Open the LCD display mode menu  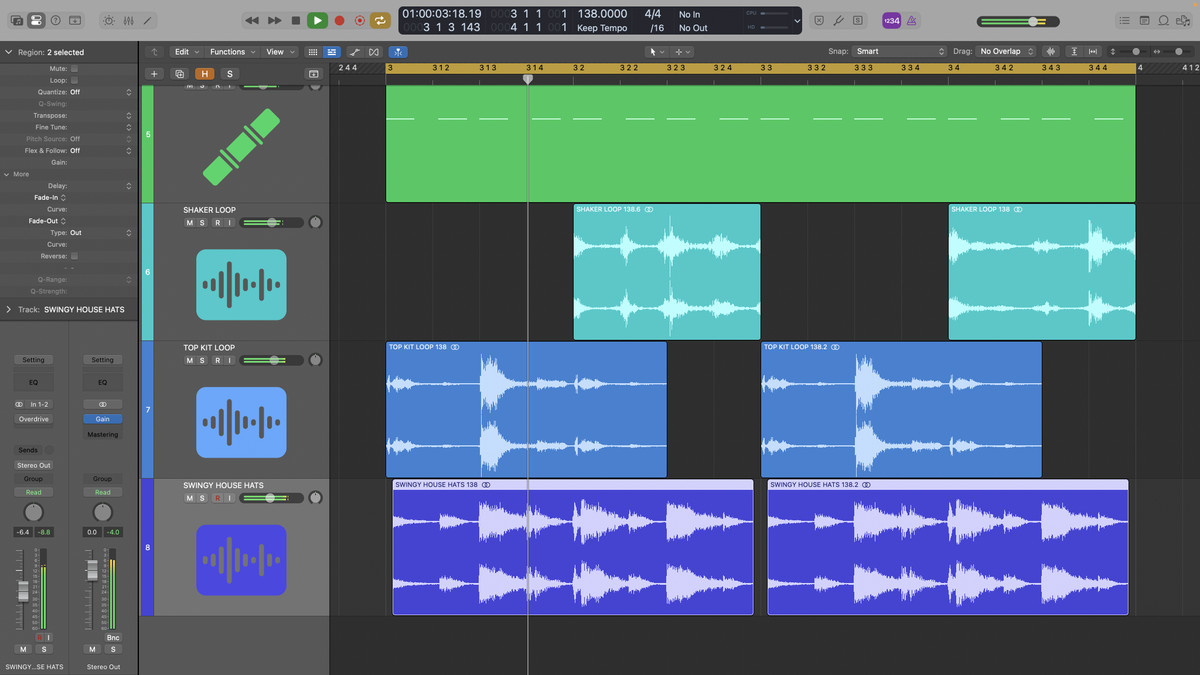796,20
